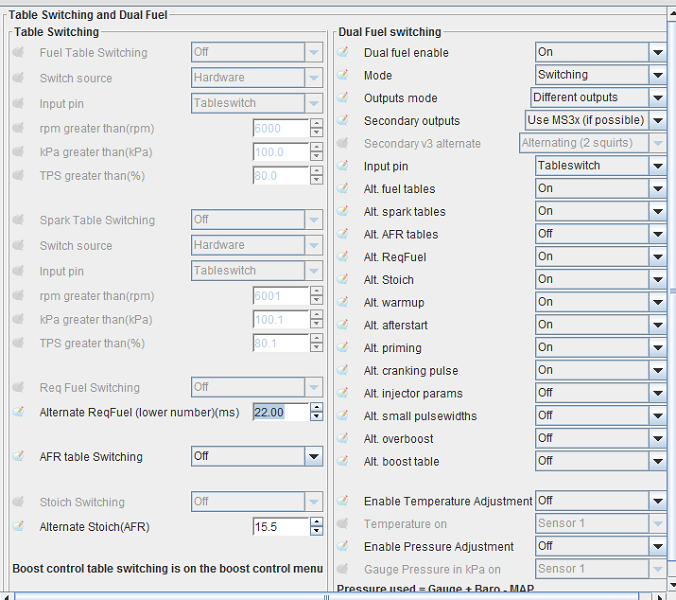Viewport: 676px width, 600px height.
Task: Click the icon beside Alt. cranking pulse
Action: [343, 371]
